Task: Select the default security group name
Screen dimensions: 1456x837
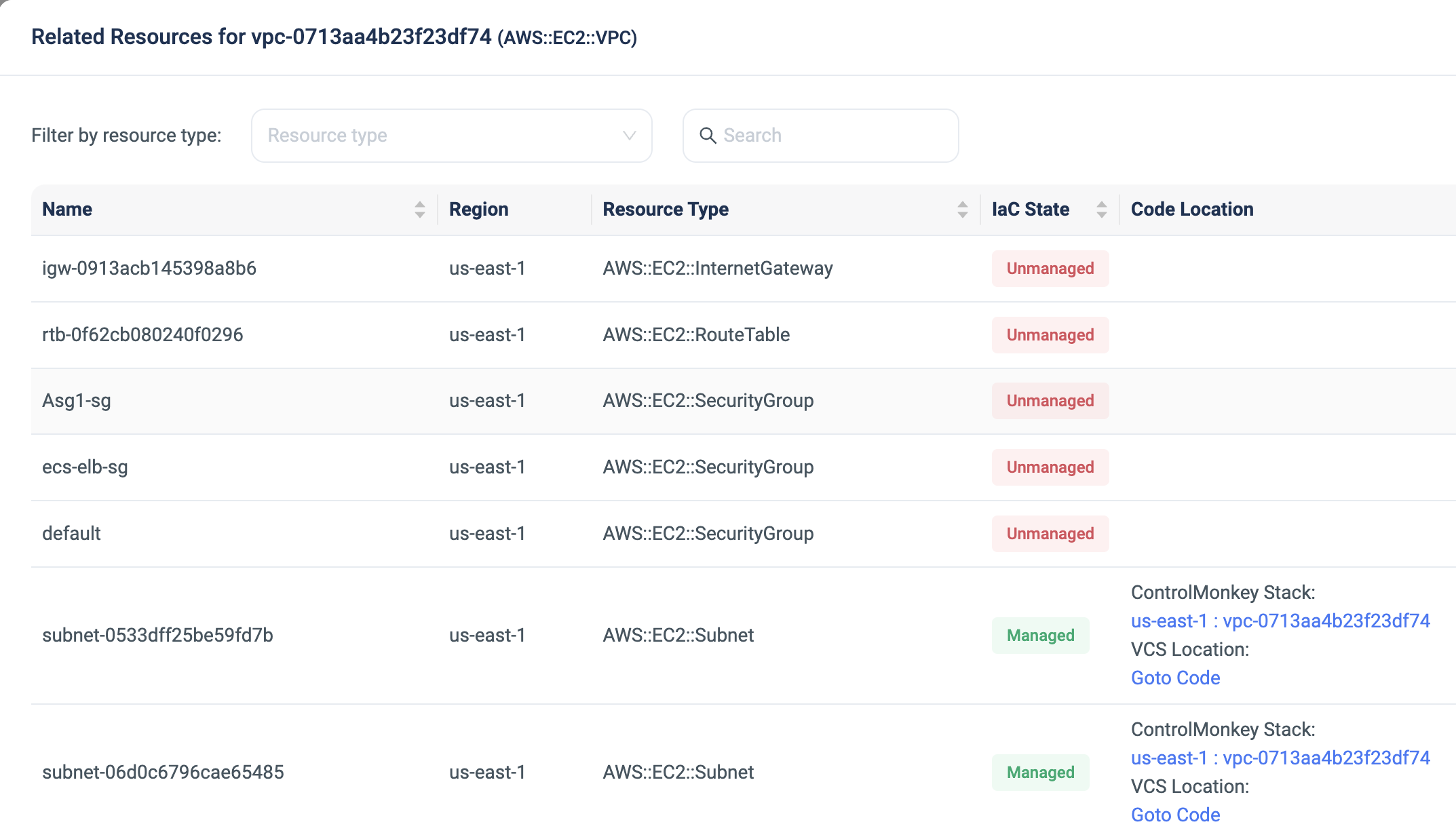Action: coord(71,534)
